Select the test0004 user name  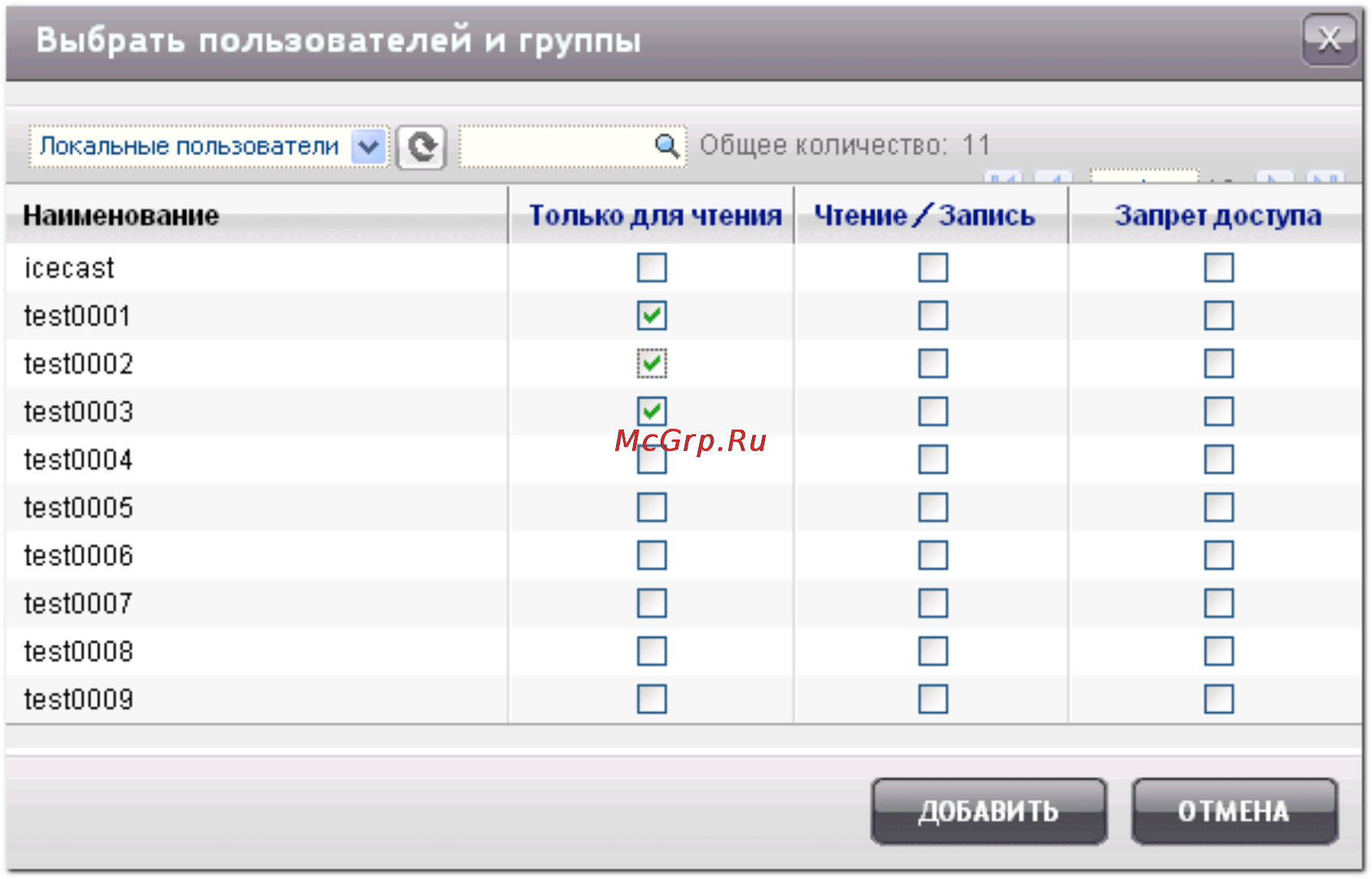pyautogui.click(x=78, y=459)
